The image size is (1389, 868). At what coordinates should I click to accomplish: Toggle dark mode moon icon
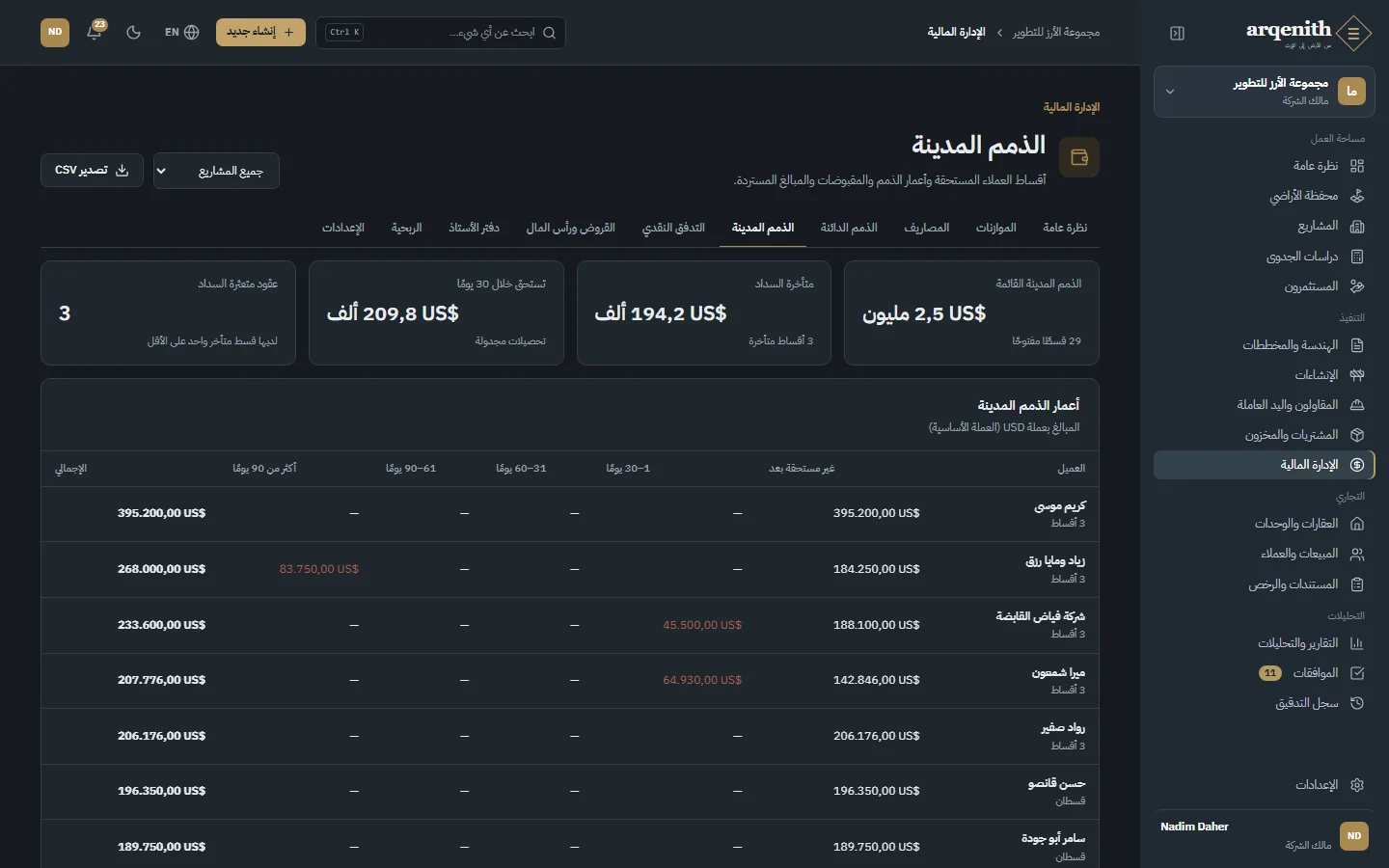click(x=134, y=32)
